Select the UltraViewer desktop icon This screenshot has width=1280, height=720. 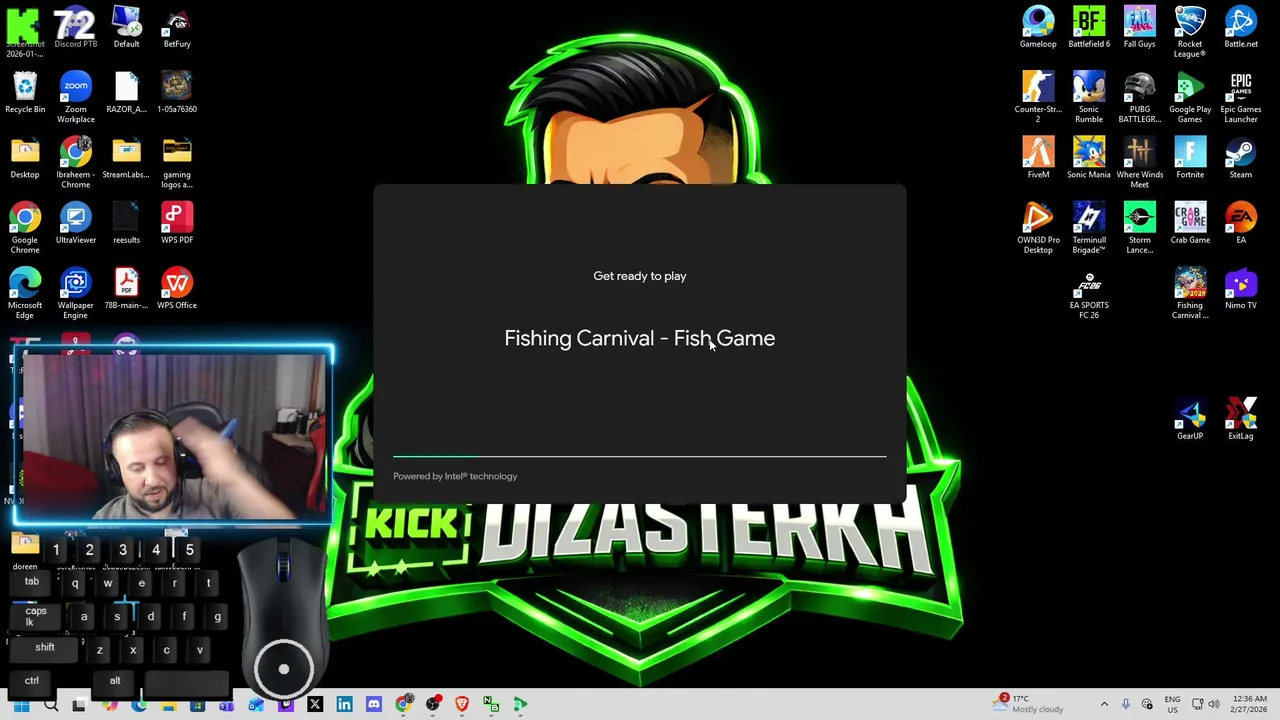(75, 223)
